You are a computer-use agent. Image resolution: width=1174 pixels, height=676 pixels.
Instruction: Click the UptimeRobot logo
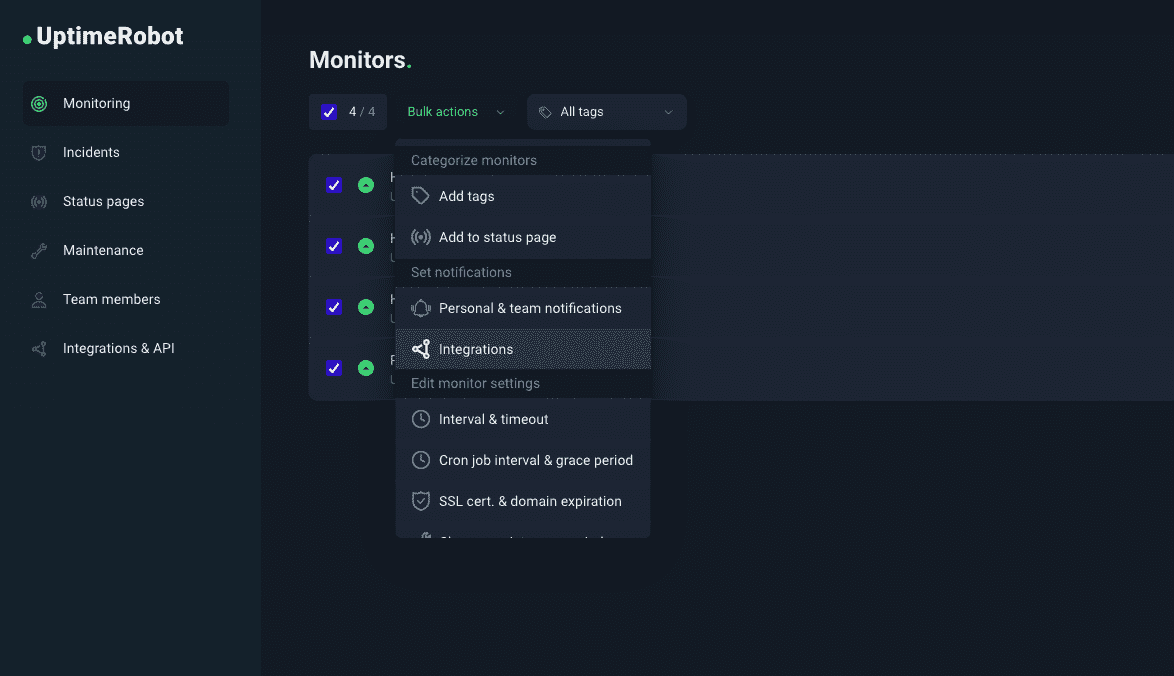point(101,36)
